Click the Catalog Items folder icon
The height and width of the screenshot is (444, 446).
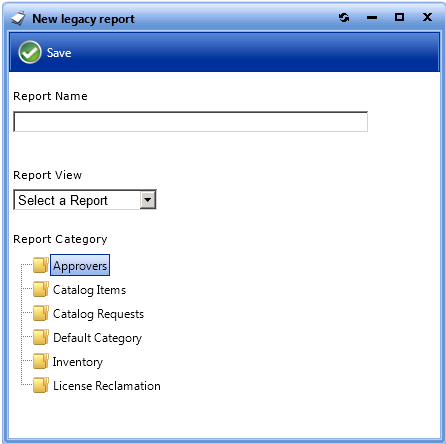point(41,289)
